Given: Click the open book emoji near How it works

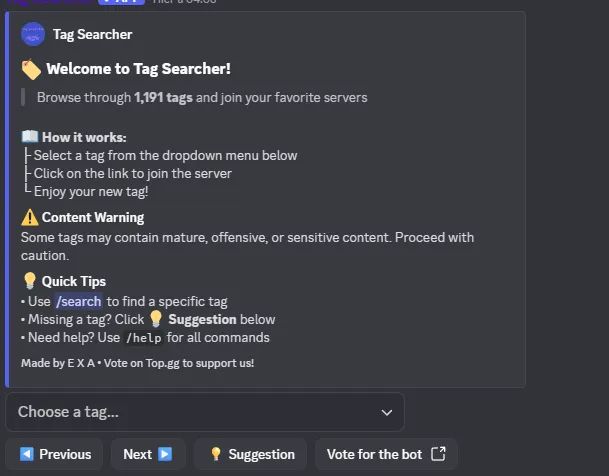Looking at the screenshot, I should point(30,137).
